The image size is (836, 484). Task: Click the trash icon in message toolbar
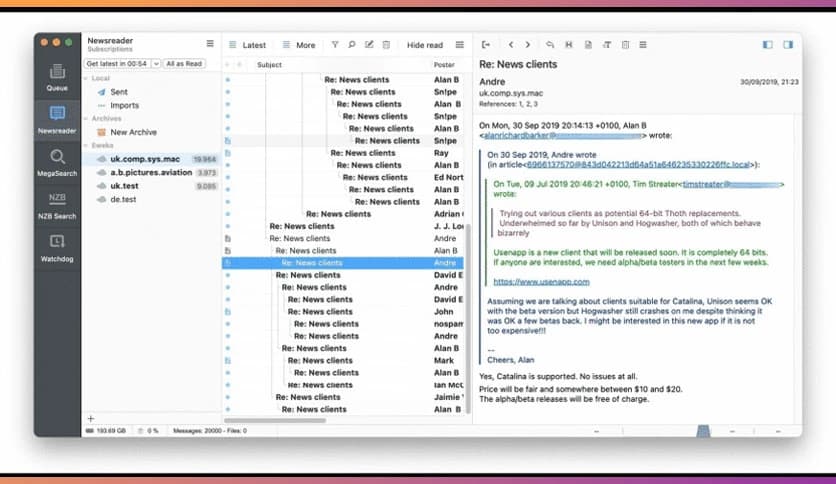pyautogui.click(x=387, y=45)
